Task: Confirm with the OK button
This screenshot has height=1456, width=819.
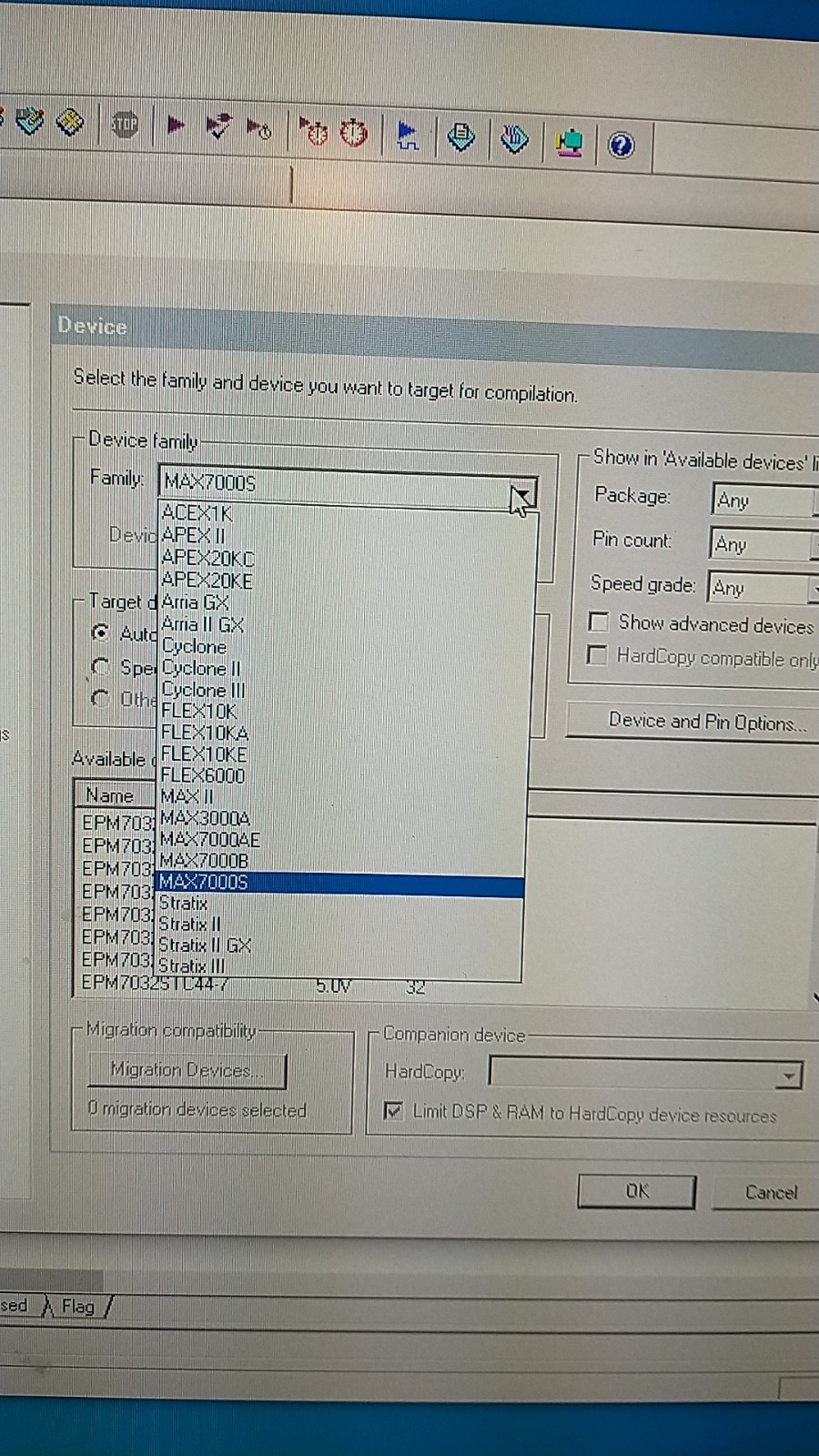Action: (636, 1191)
